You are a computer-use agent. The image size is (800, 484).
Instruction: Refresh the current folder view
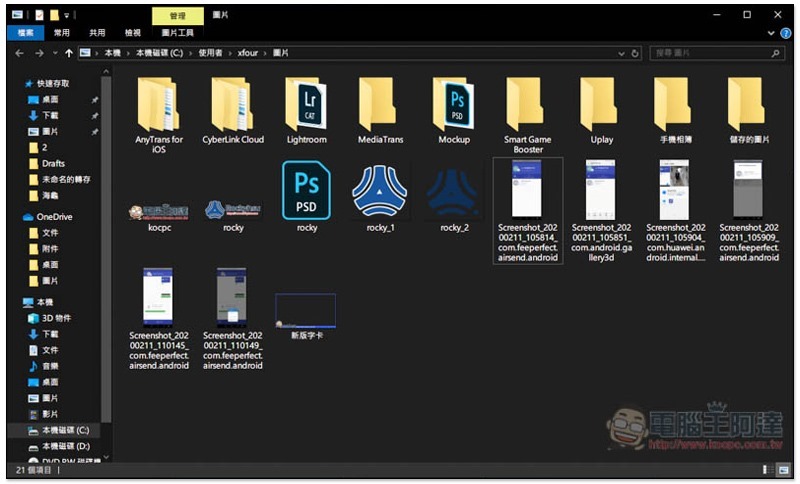634,53
